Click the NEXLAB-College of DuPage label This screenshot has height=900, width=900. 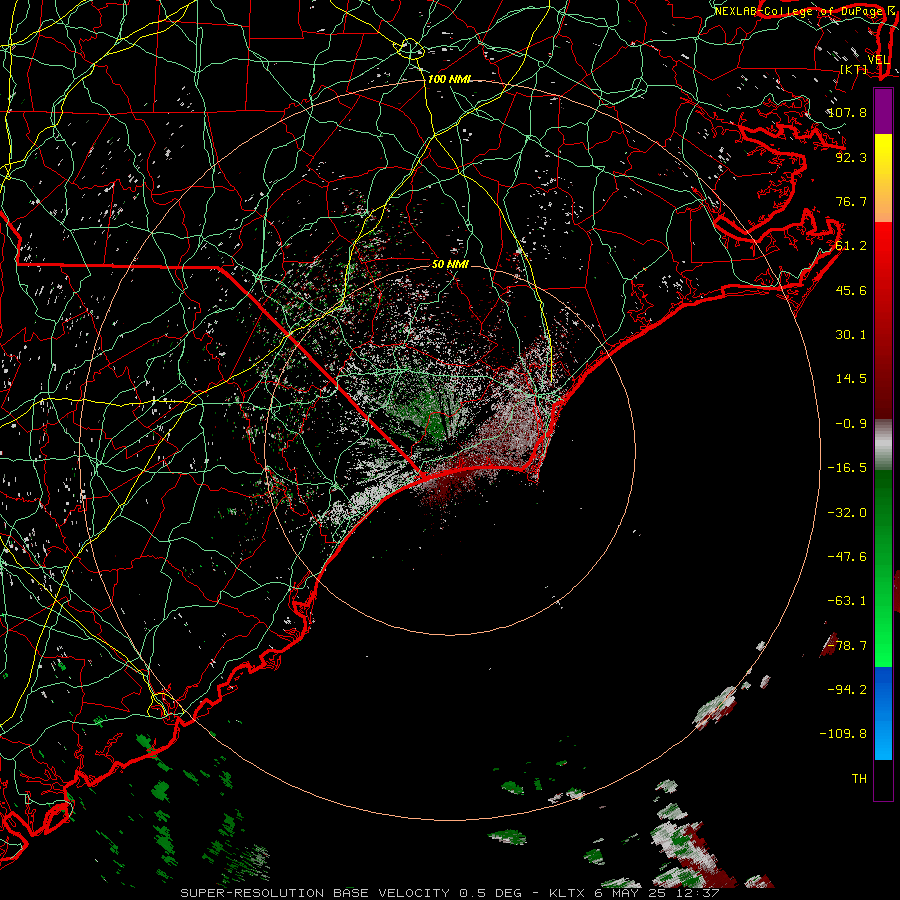point(800,11)
